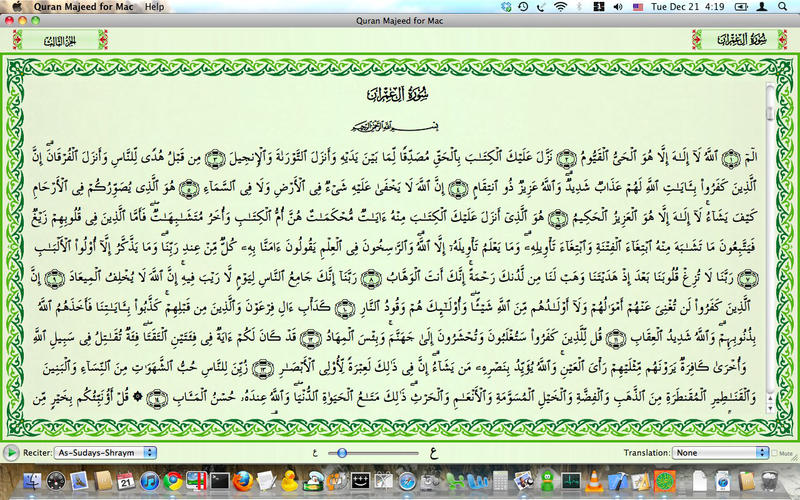Image resolution: width=800 pixels, height=500 pixels.
Task: Open Xcode from the Dock
Action: 617,481
